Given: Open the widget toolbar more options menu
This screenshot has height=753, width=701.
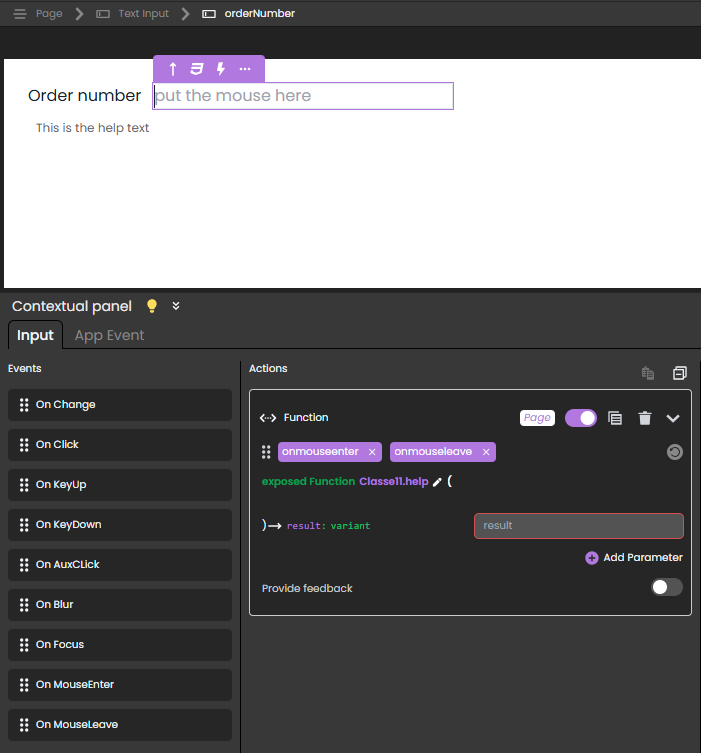Looking at the screenshot, I should [245, 69].
